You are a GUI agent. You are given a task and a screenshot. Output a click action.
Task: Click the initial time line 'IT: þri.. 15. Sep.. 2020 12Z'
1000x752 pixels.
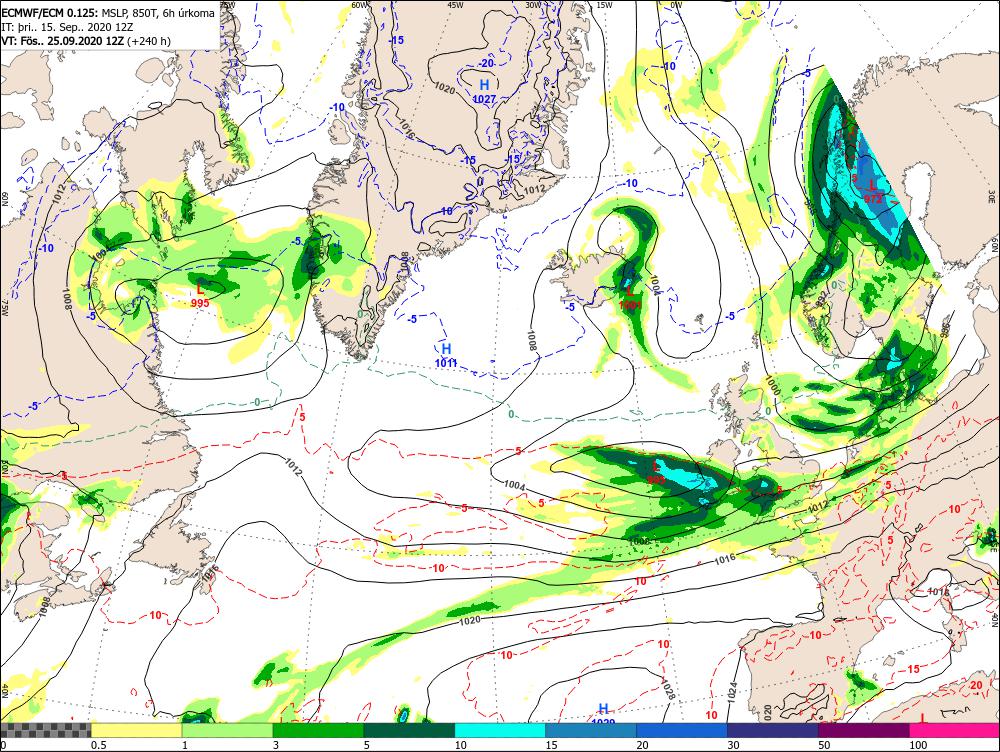tap(69, 27)
